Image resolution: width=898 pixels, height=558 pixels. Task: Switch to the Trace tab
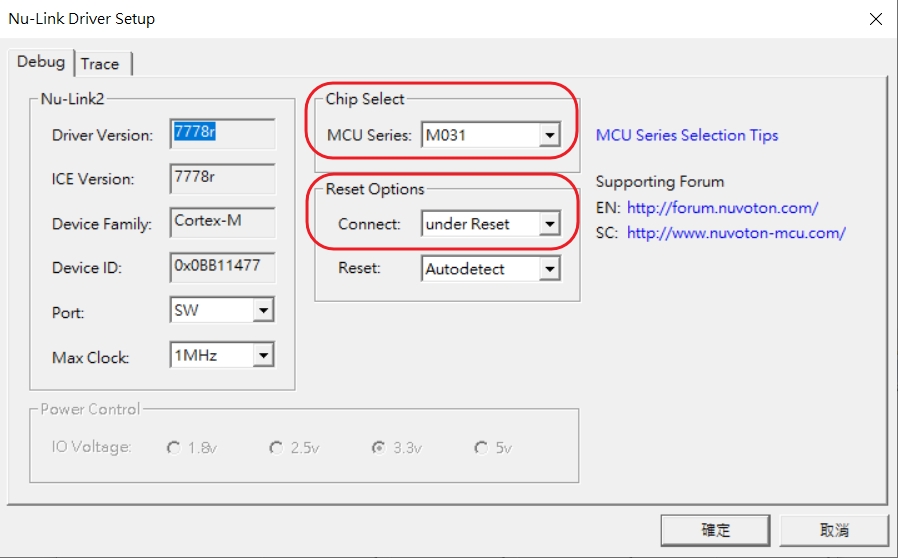[x=103, y=64]
